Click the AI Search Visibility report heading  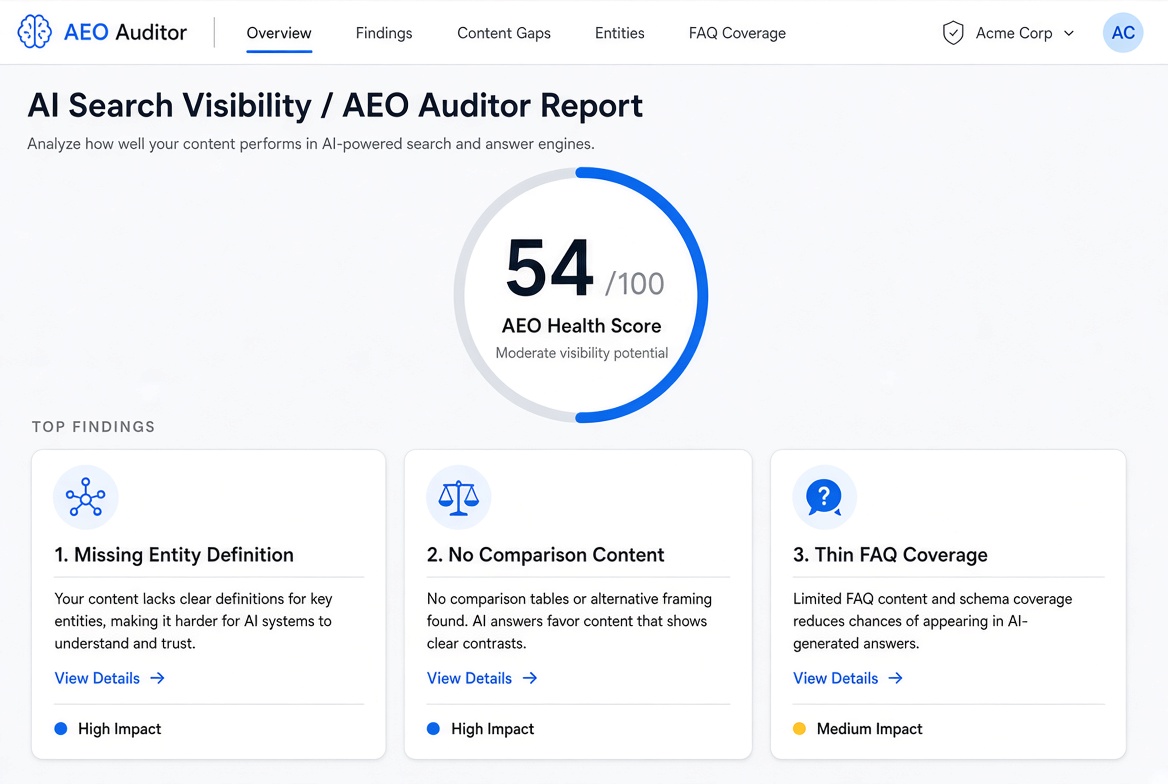click(x=335, y=105)
